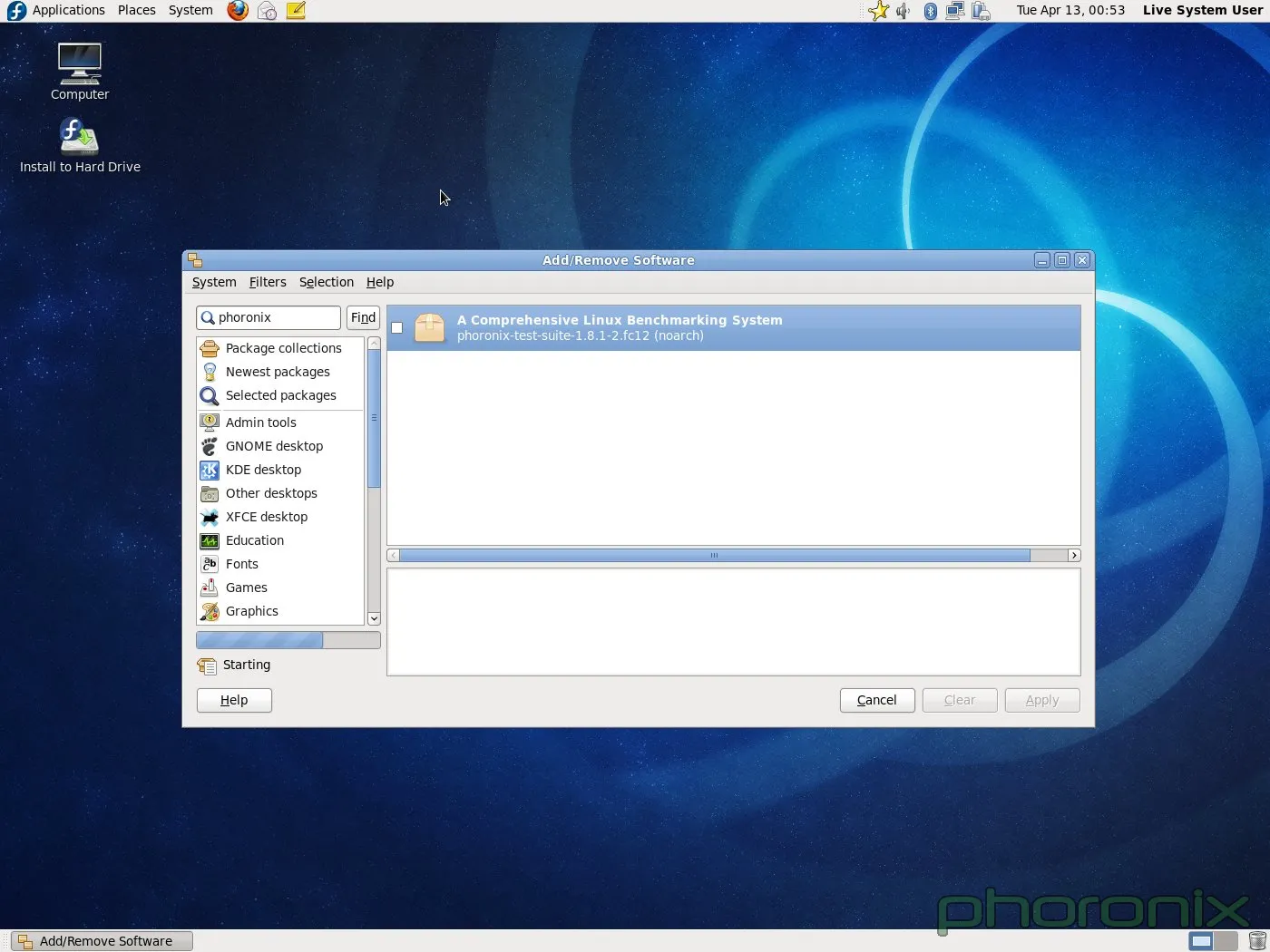The image size is (1270, 952).
Task: Click the Other desktops icon
Action: pyautogui.click(x=210, y=493)
